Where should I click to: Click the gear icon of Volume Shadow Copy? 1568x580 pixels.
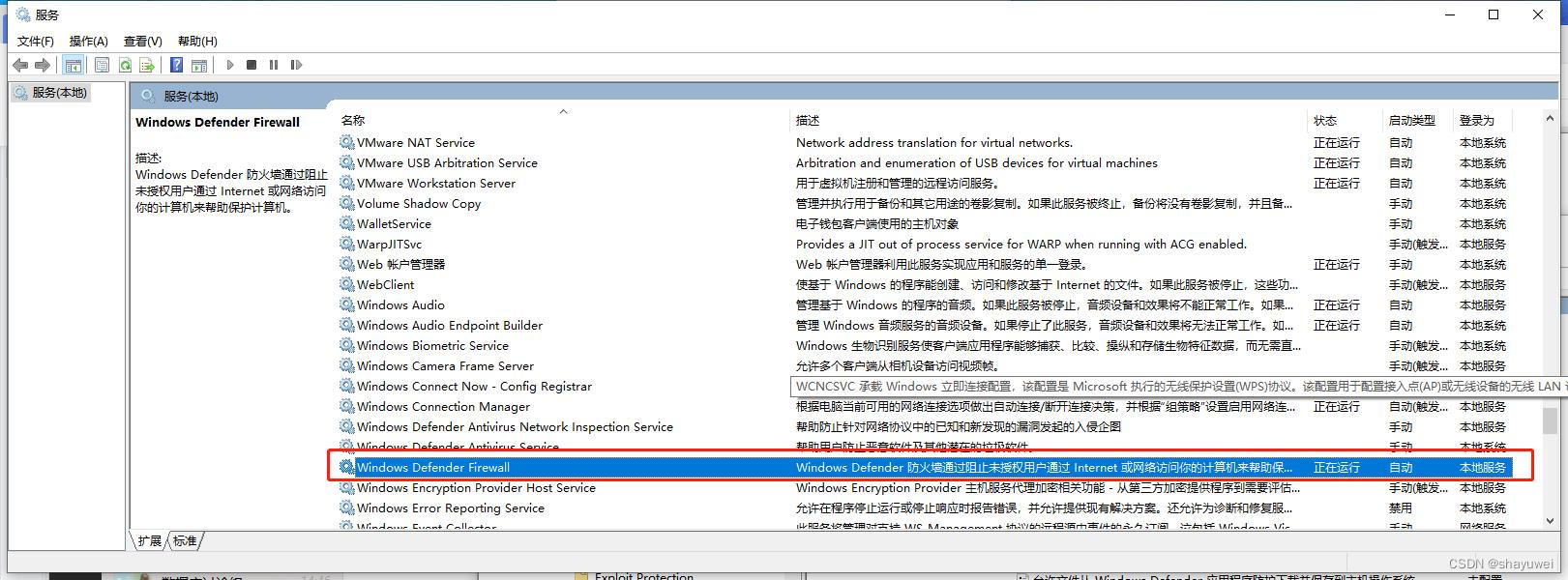347,203
